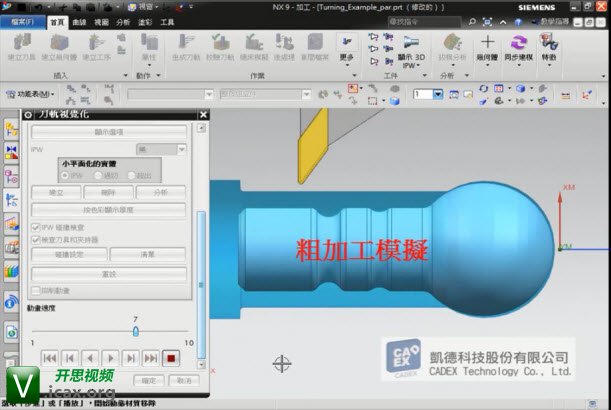Click the Cancel (取消) button
Screen dimensions: 611x410
tap(183, 380)
